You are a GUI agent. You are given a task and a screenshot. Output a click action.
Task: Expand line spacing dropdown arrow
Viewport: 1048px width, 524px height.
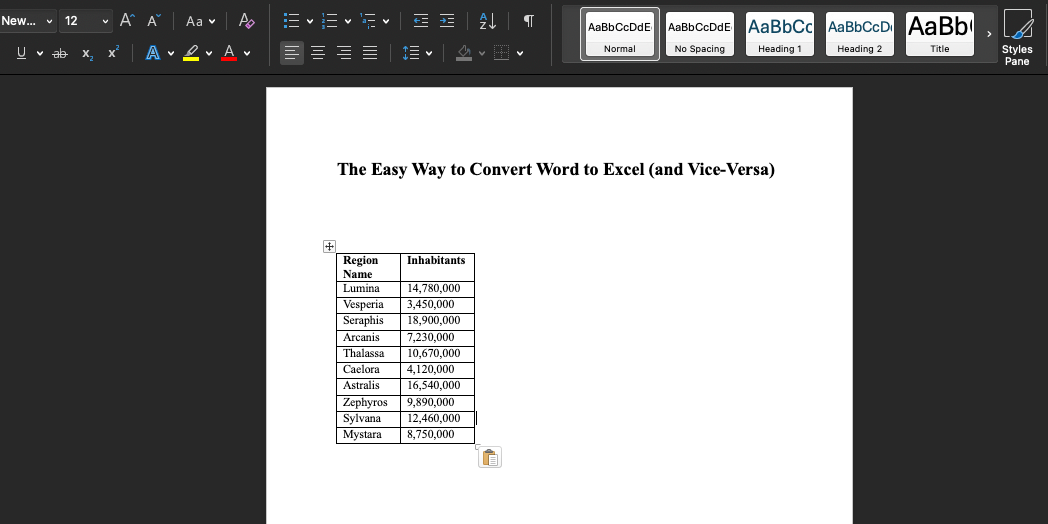pyautogui.click(x=428, y=53)
